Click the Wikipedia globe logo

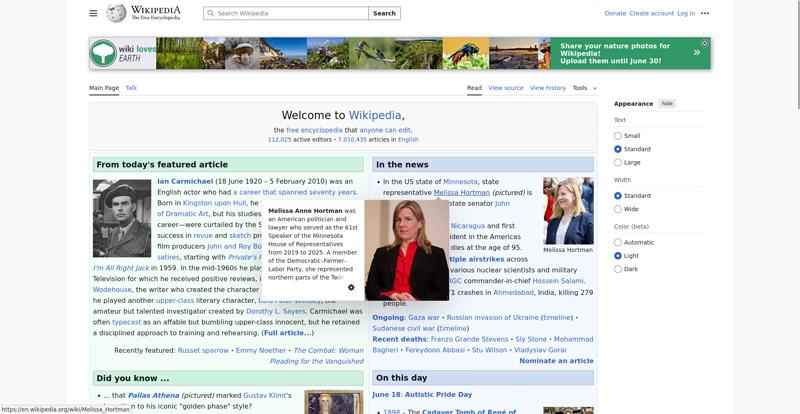116,13
